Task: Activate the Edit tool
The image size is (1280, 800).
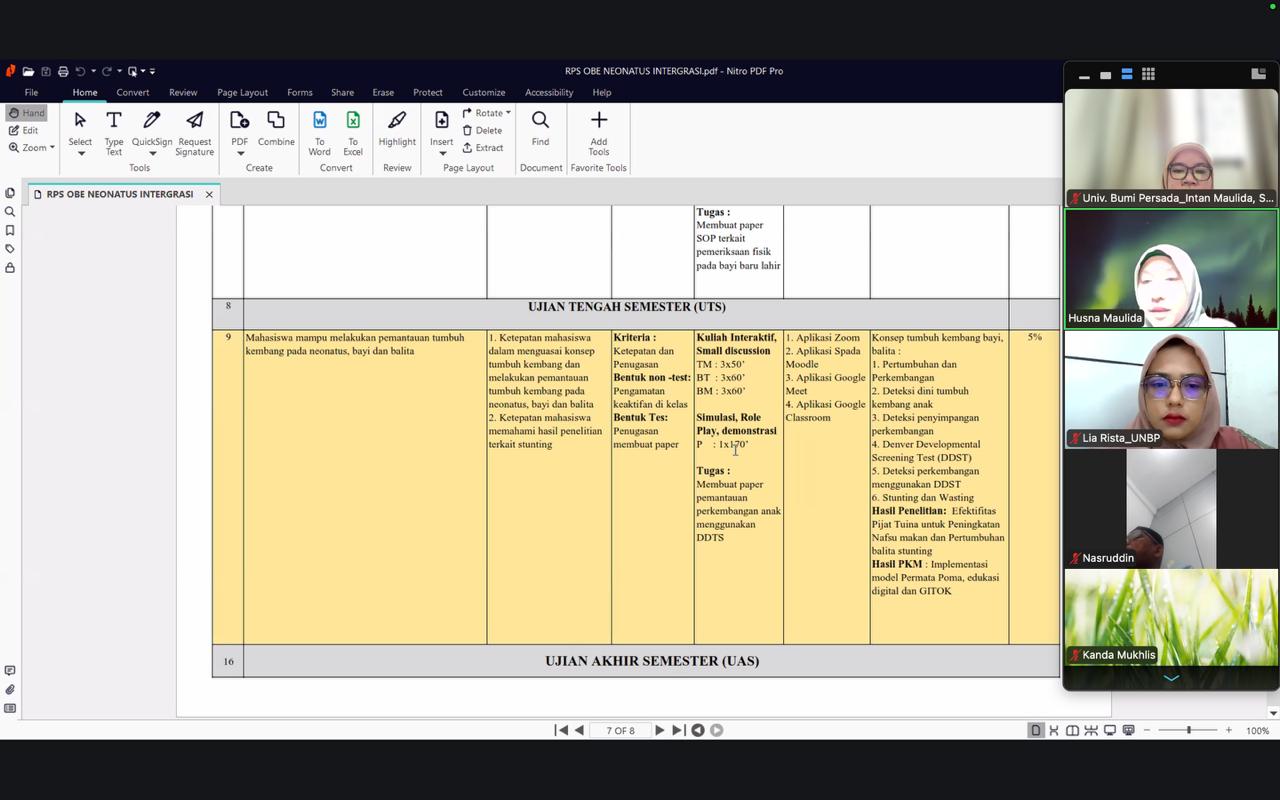Action: click(x=24, y=130)
